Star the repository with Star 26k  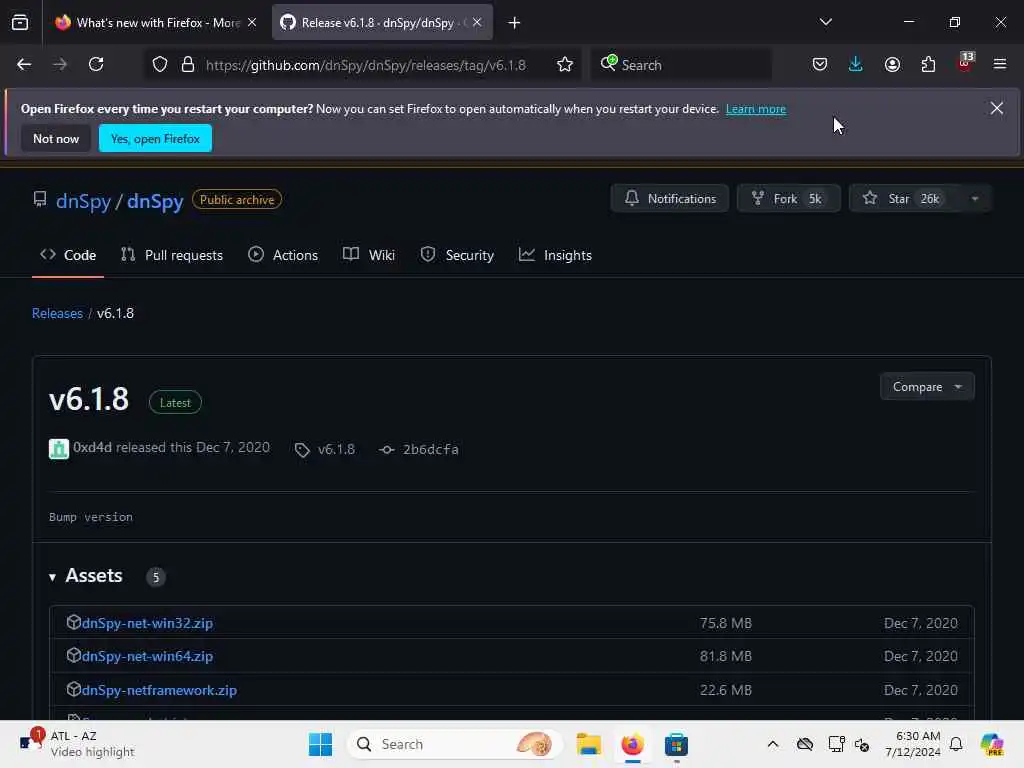pyautogui.click(x=903, y=199)
